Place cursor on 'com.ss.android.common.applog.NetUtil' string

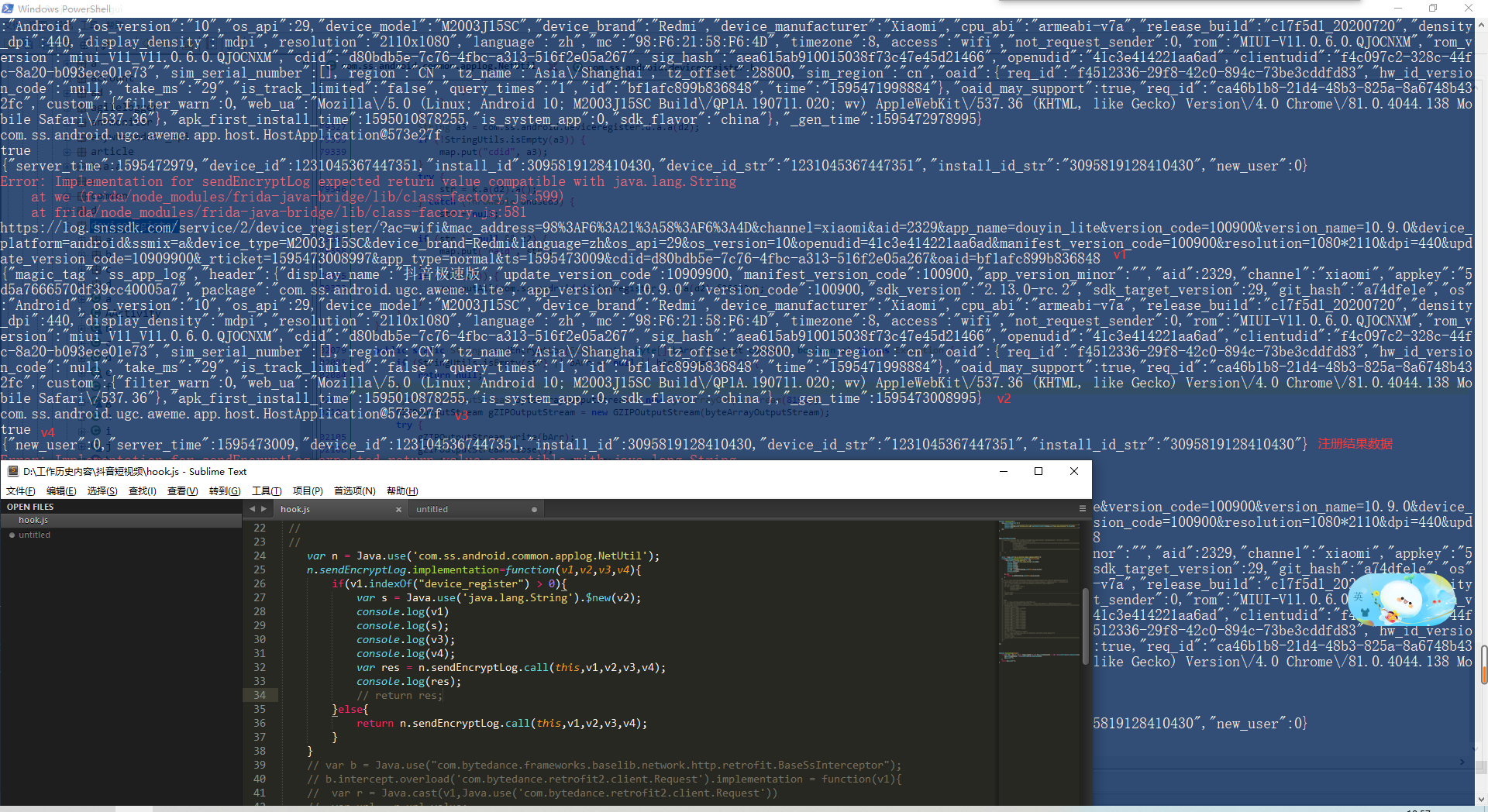pos(530,556)
